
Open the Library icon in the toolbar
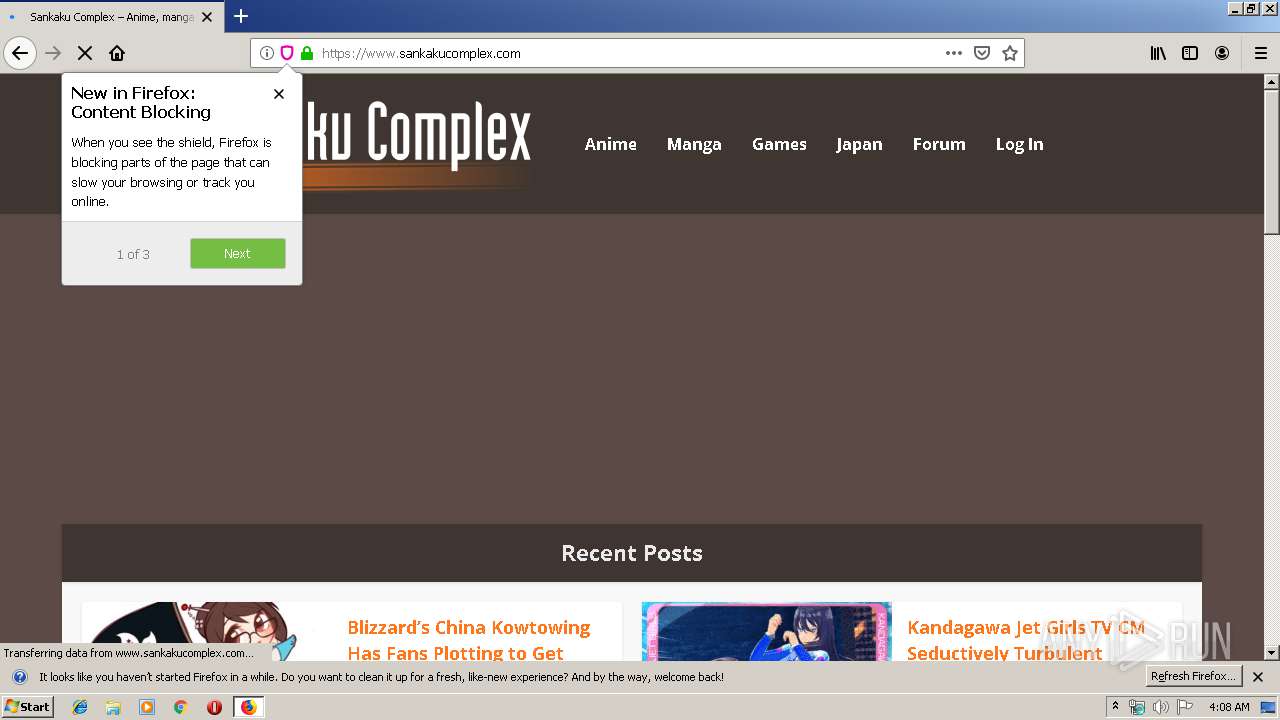1158,53
